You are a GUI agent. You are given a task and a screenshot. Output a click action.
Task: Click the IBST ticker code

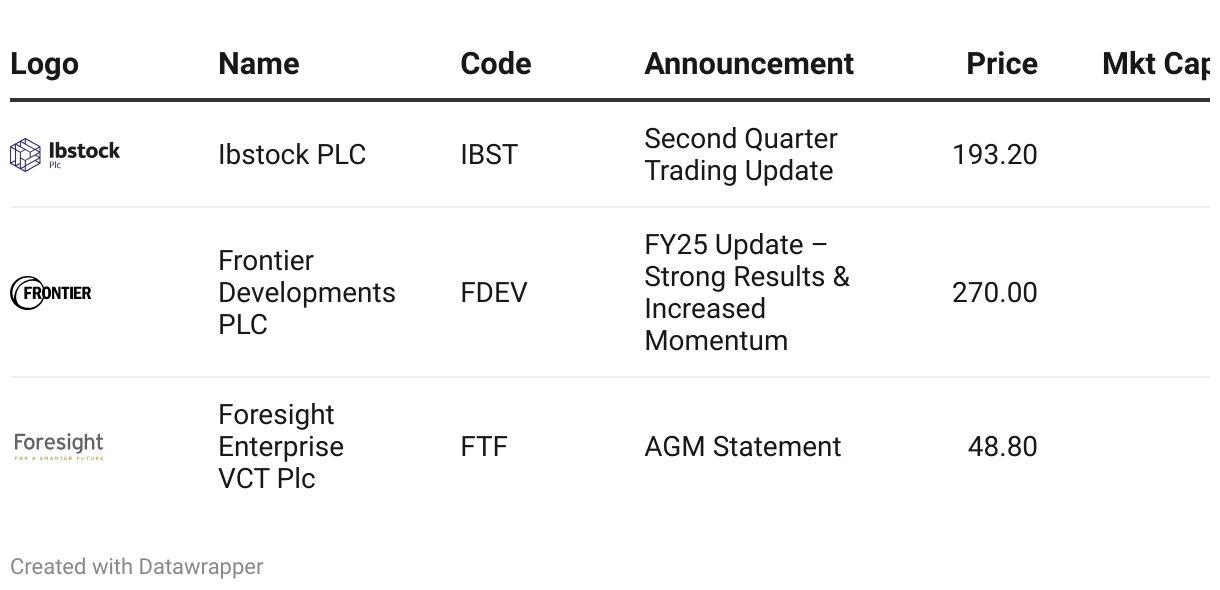(489, 155)
